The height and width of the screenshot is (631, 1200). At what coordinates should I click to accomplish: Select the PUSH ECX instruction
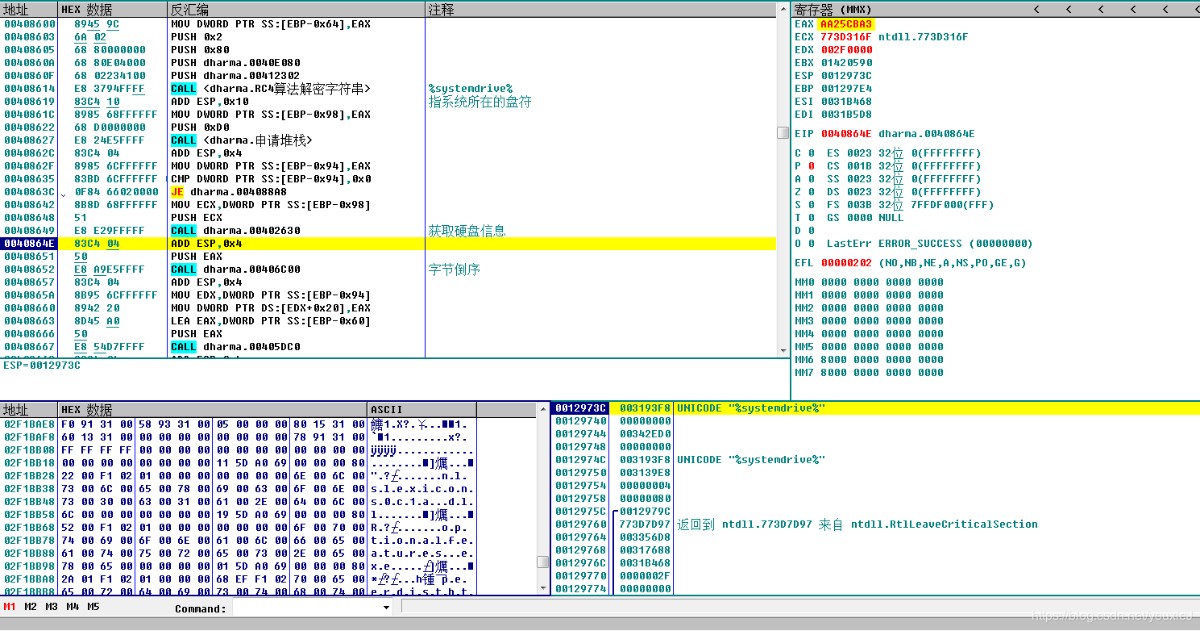coord(197,218)
